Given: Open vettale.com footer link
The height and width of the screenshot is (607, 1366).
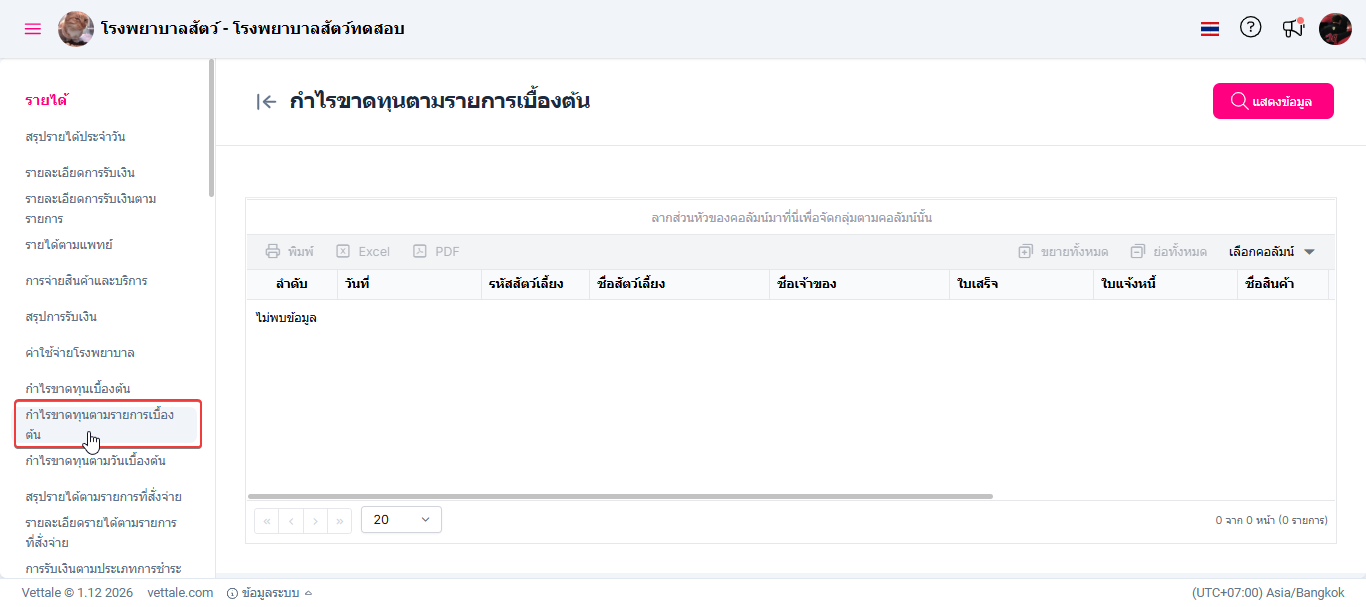Looking at the screenshot, I should click(x=180, y=593).
